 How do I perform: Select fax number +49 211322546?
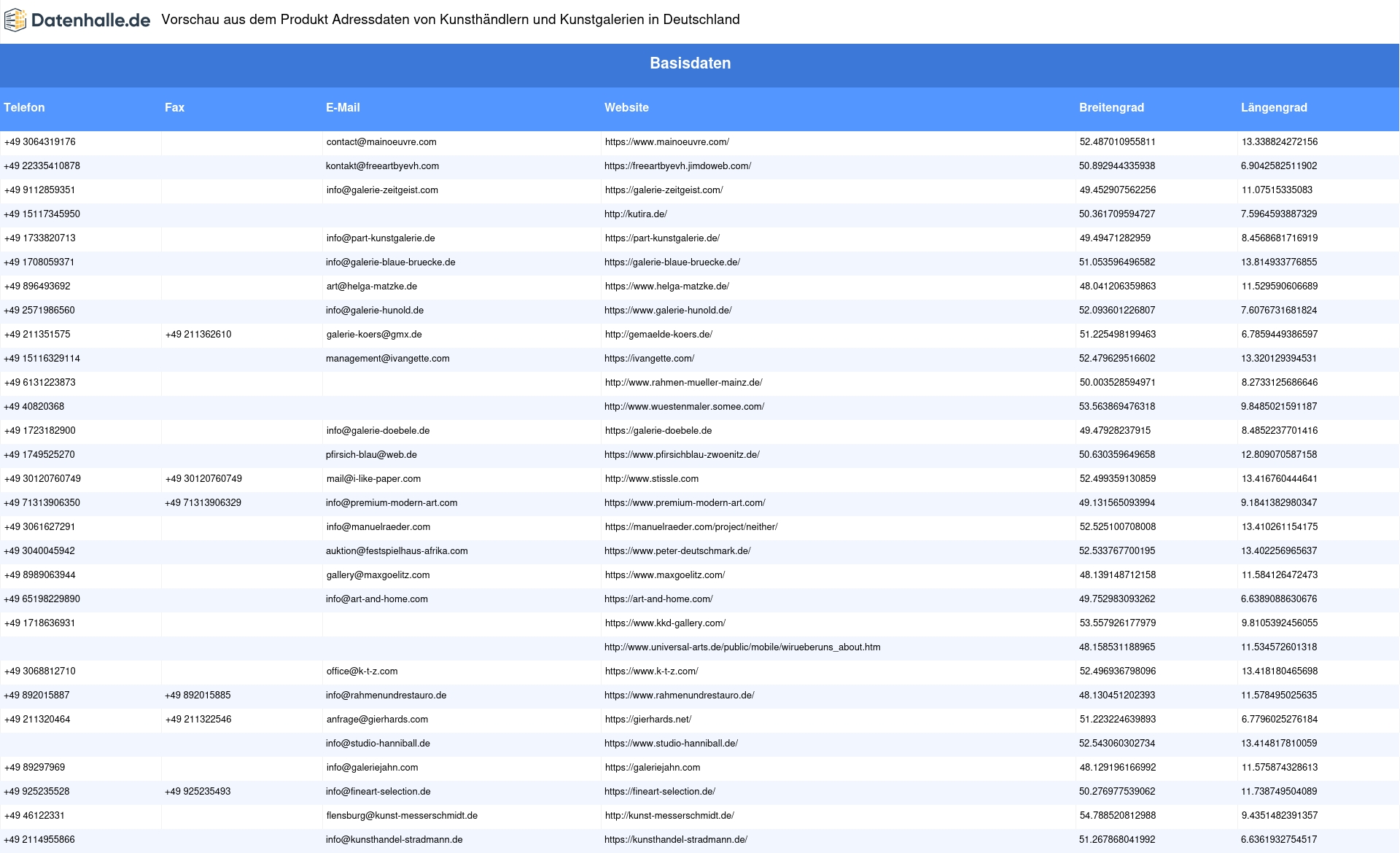(x=198, y=720)
